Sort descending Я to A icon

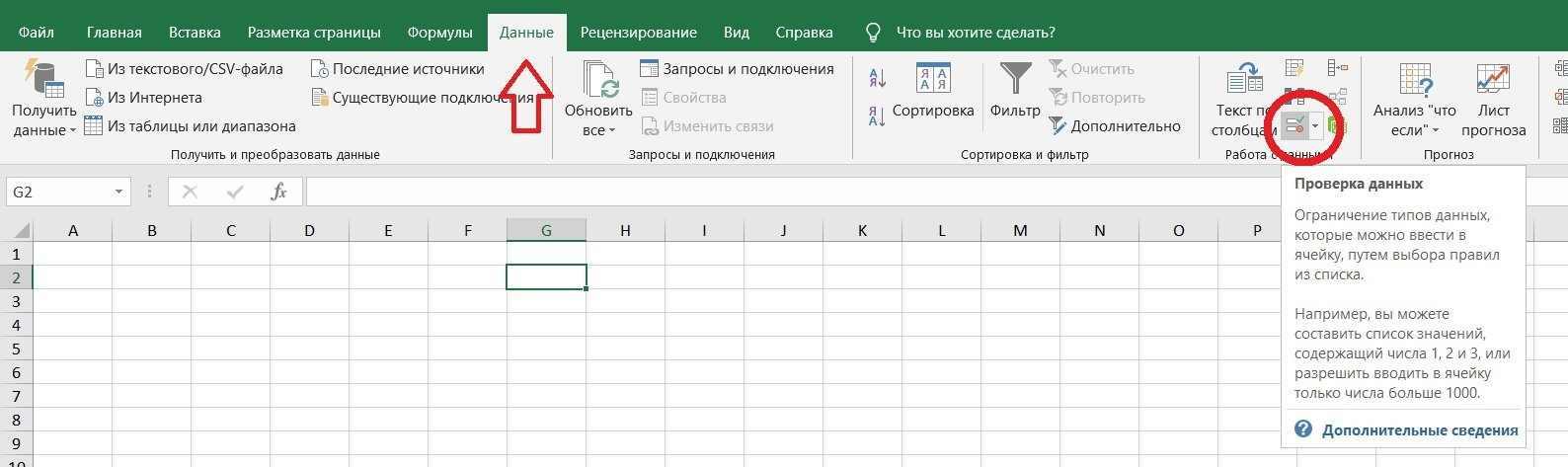pos(877,117)
